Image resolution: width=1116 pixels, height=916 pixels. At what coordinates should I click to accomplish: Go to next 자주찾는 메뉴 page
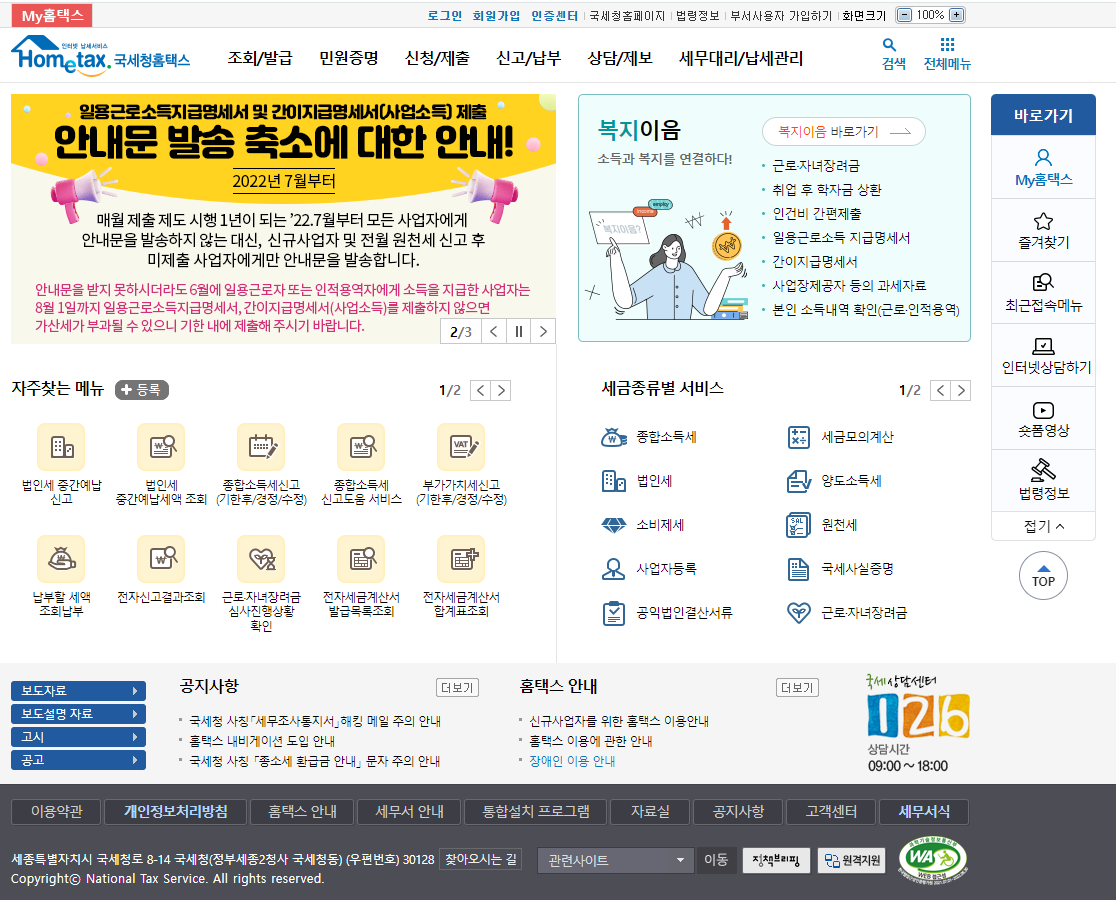pyautogui.click(x=501, y=391)
